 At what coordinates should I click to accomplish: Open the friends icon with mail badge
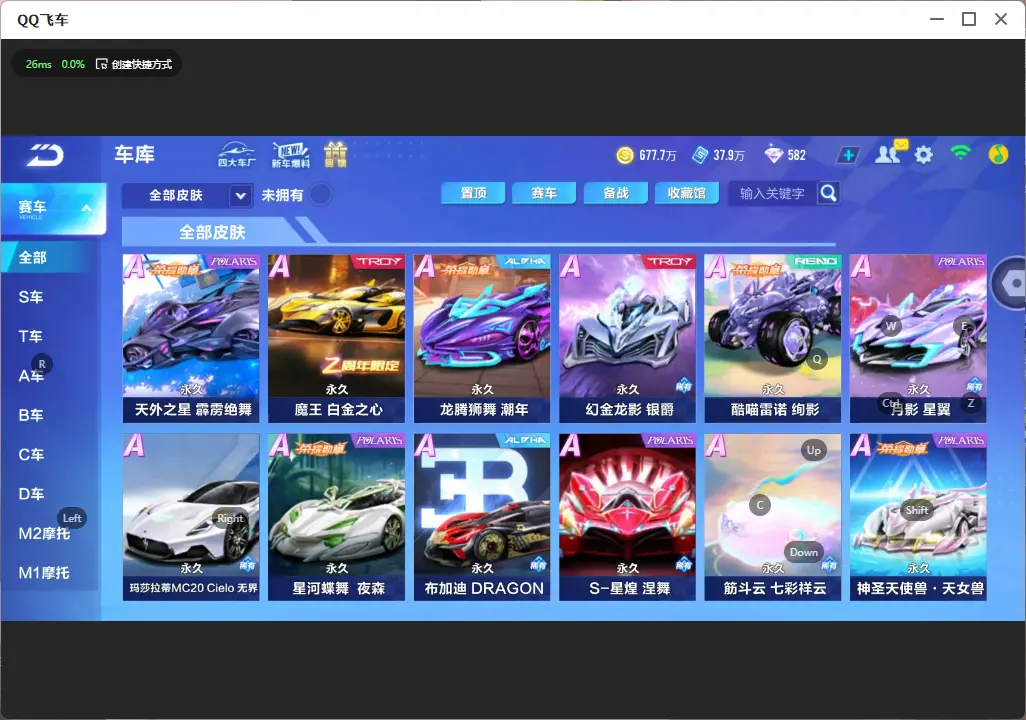(x=891, y=153)
